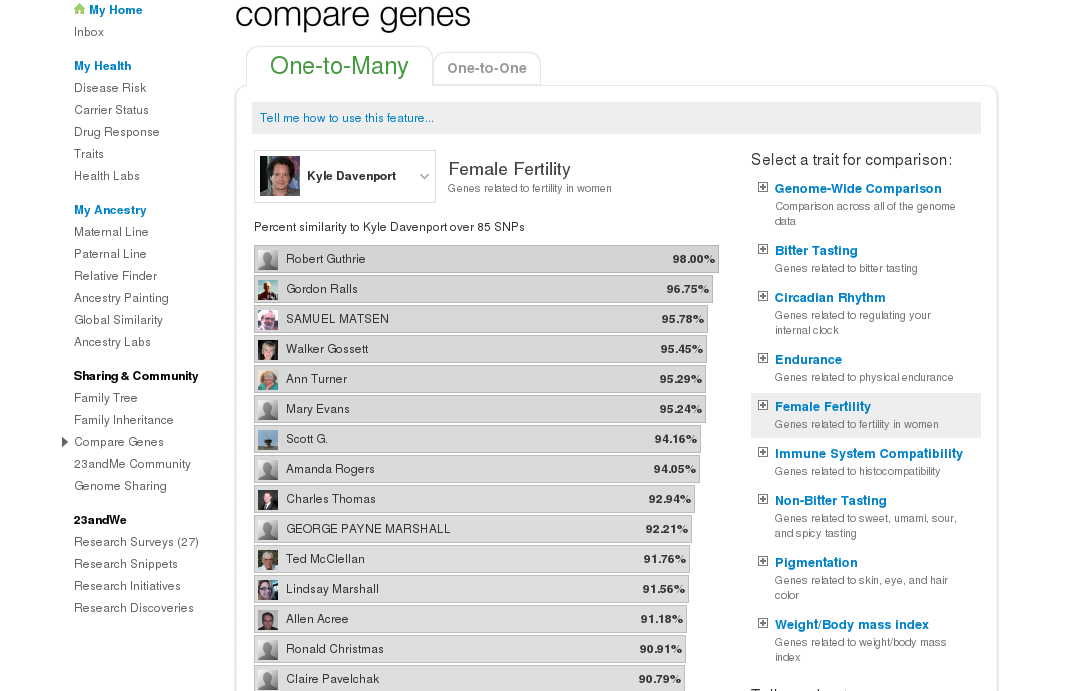Screen dimensions: 1074x691
Task: Expand the Circadian Rhythm trait
Action: [x=762, y=297]
